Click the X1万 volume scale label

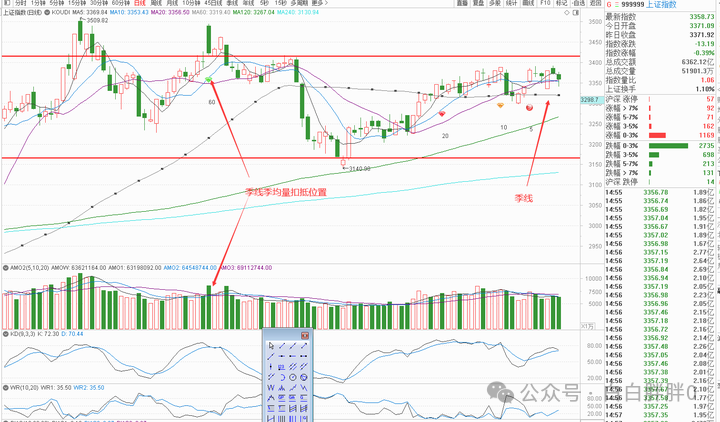(x=588, y=326)
